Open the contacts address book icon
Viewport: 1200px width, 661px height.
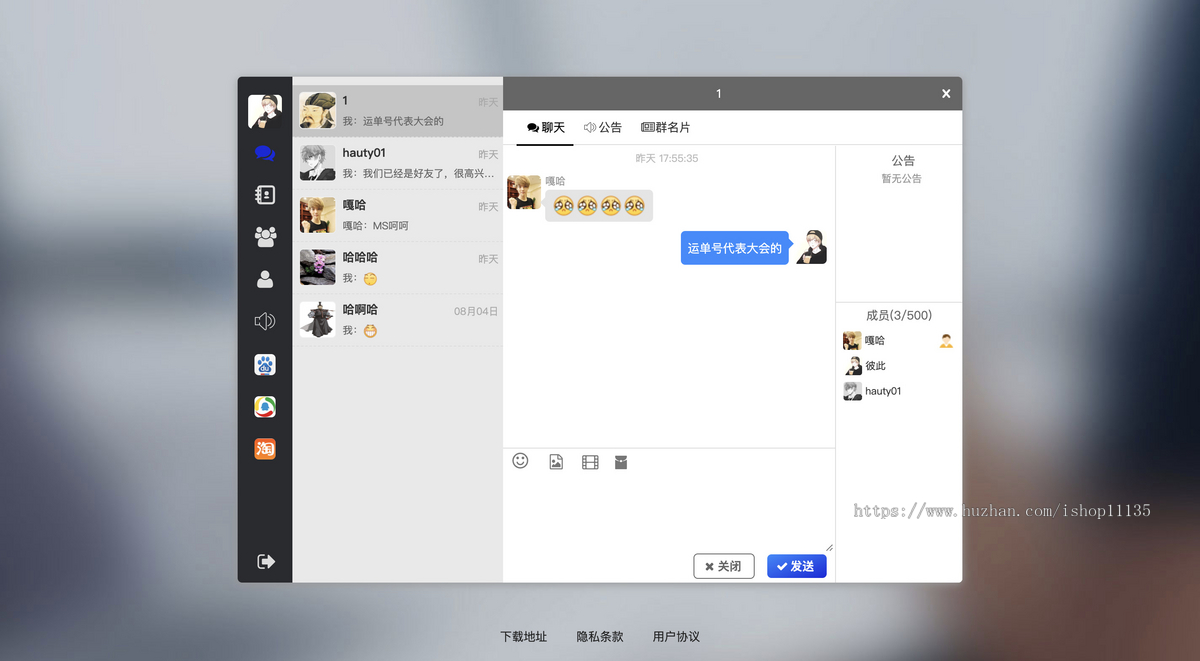tap(265, 195)
